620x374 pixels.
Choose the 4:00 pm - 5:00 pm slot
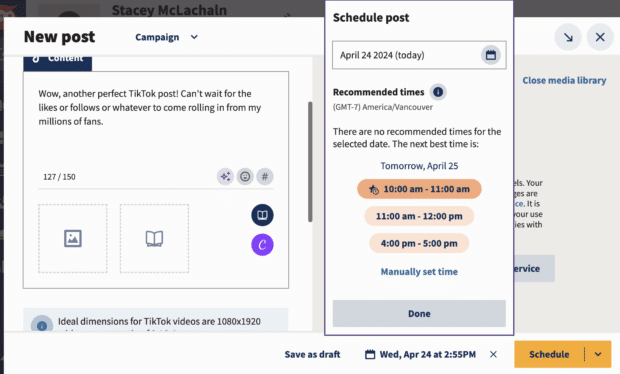point(419,243)
